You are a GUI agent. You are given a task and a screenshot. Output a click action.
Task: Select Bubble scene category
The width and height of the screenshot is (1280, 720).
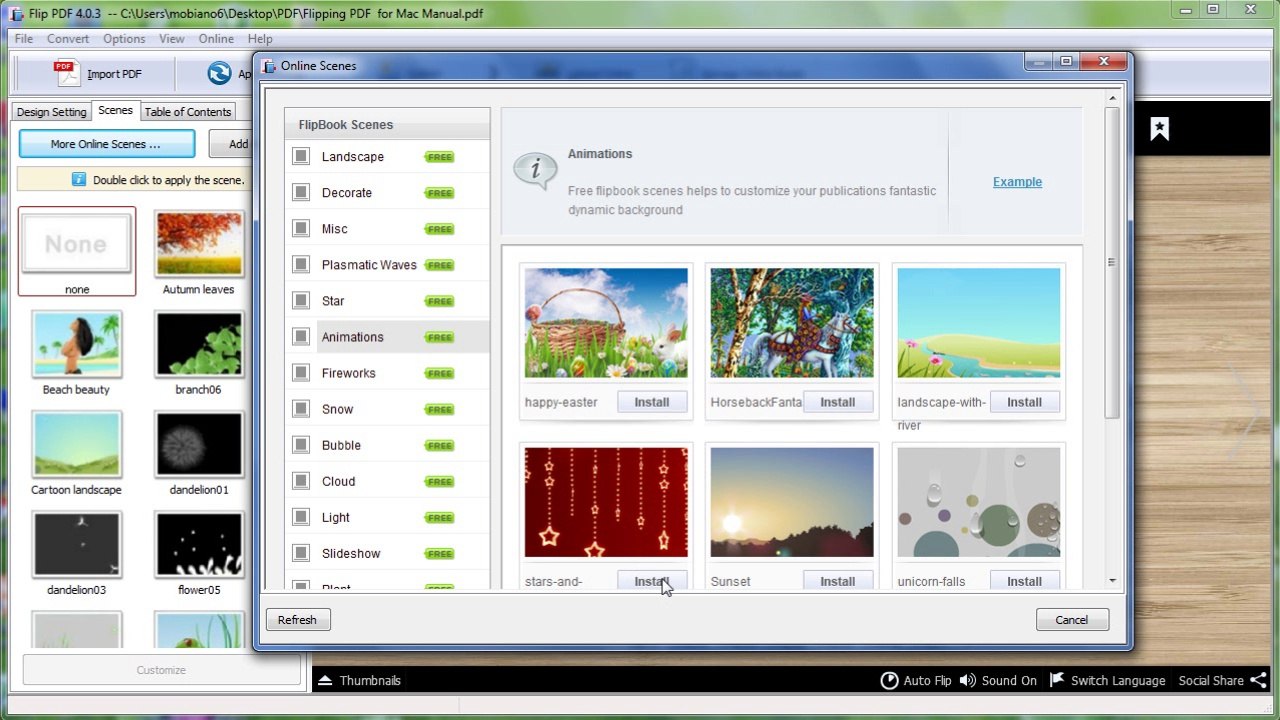pos(387,445)
